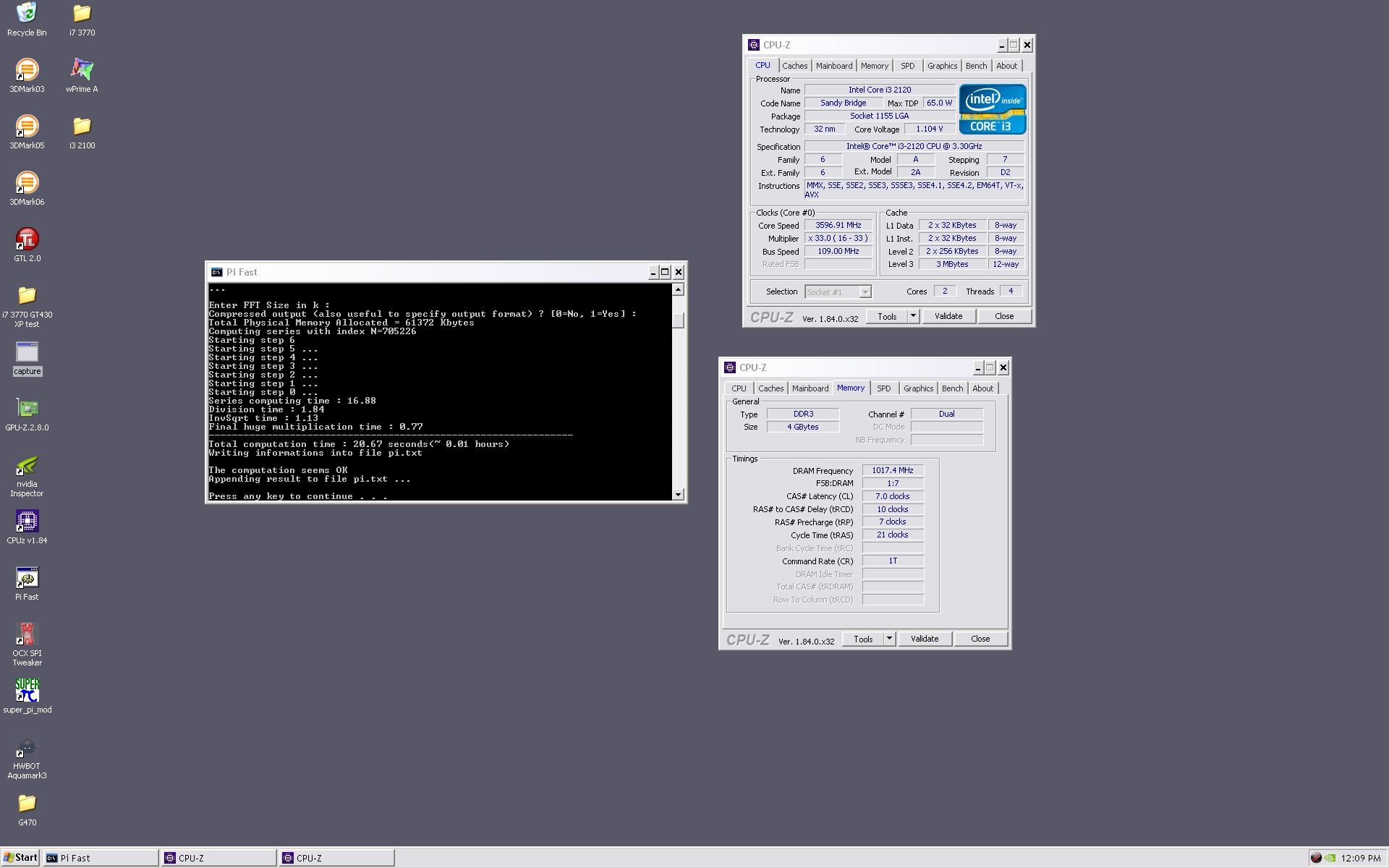This screenshot has height=868, width=1389.
Task: Open the Recycle Bin desktop icon
Action: tap(27, 13)
